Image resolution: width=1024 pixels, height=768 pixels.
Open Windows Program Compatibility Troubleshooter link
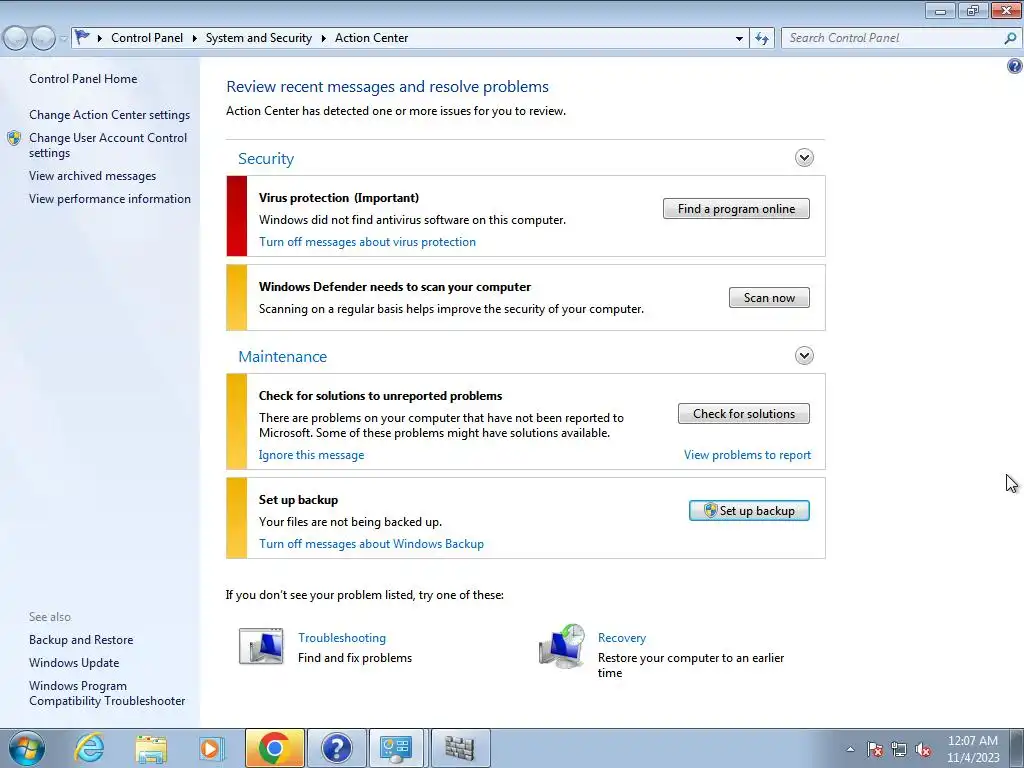(107, 693)
